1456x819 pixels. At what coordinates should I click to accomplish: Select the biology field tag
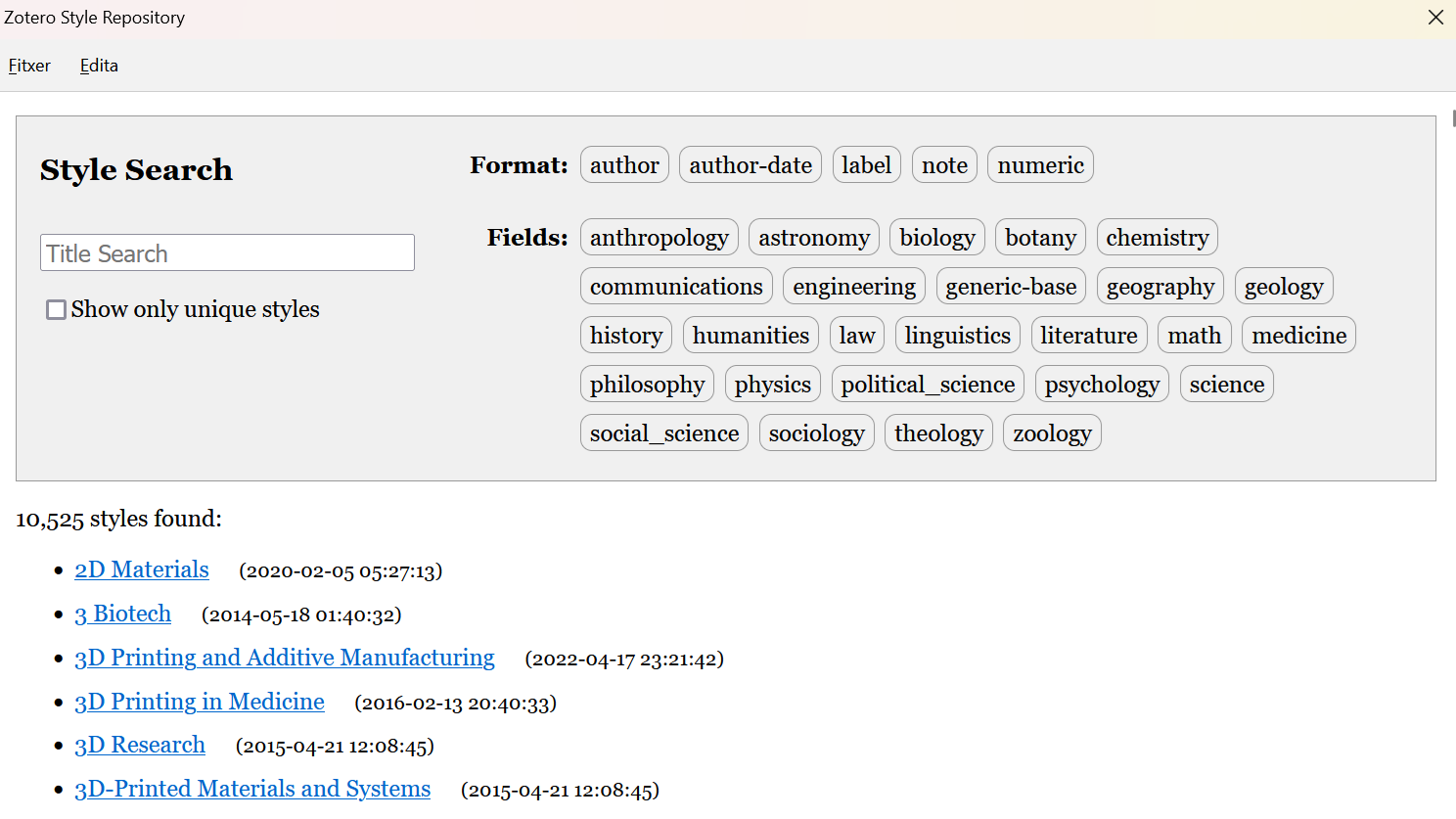point(937,238)
